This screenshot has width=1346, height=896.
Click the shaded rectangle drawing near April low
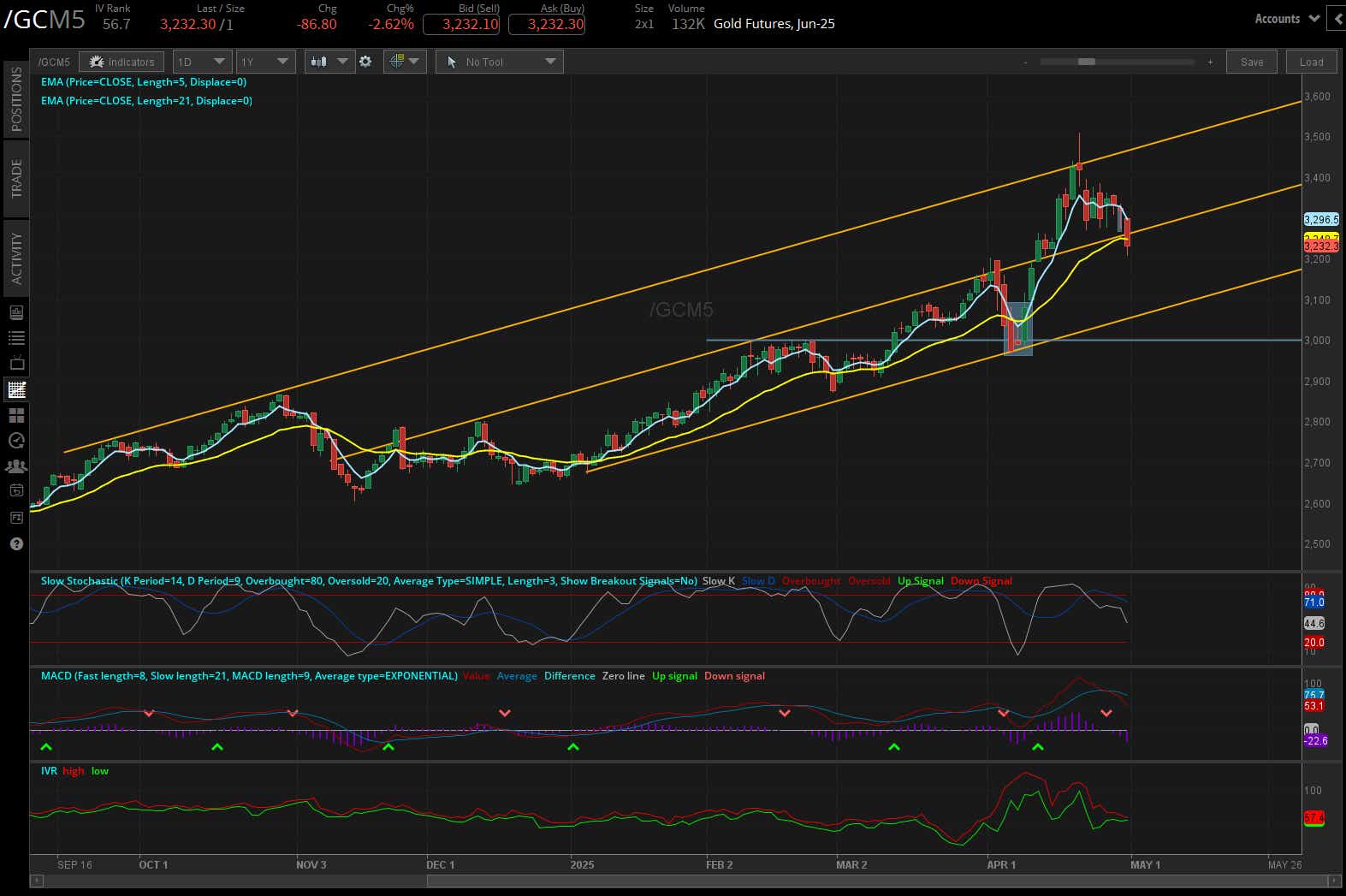(x=1018, y=329)
